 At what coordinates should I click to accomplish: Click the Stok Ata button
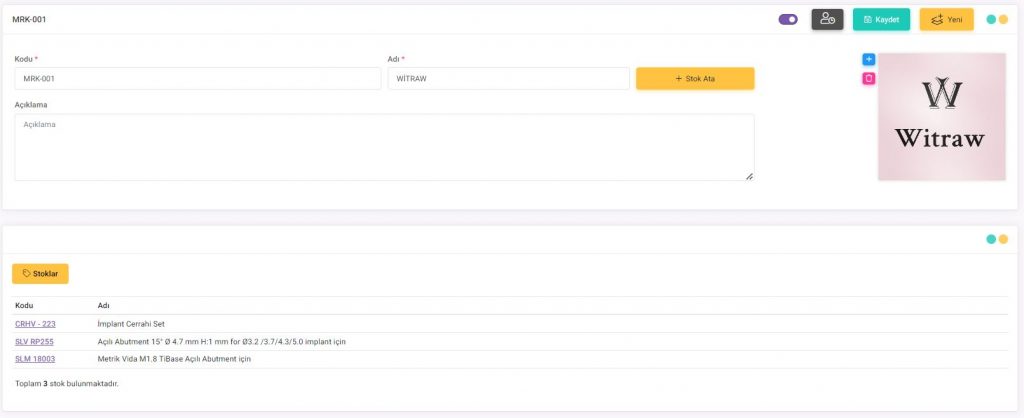click(695, 78)
